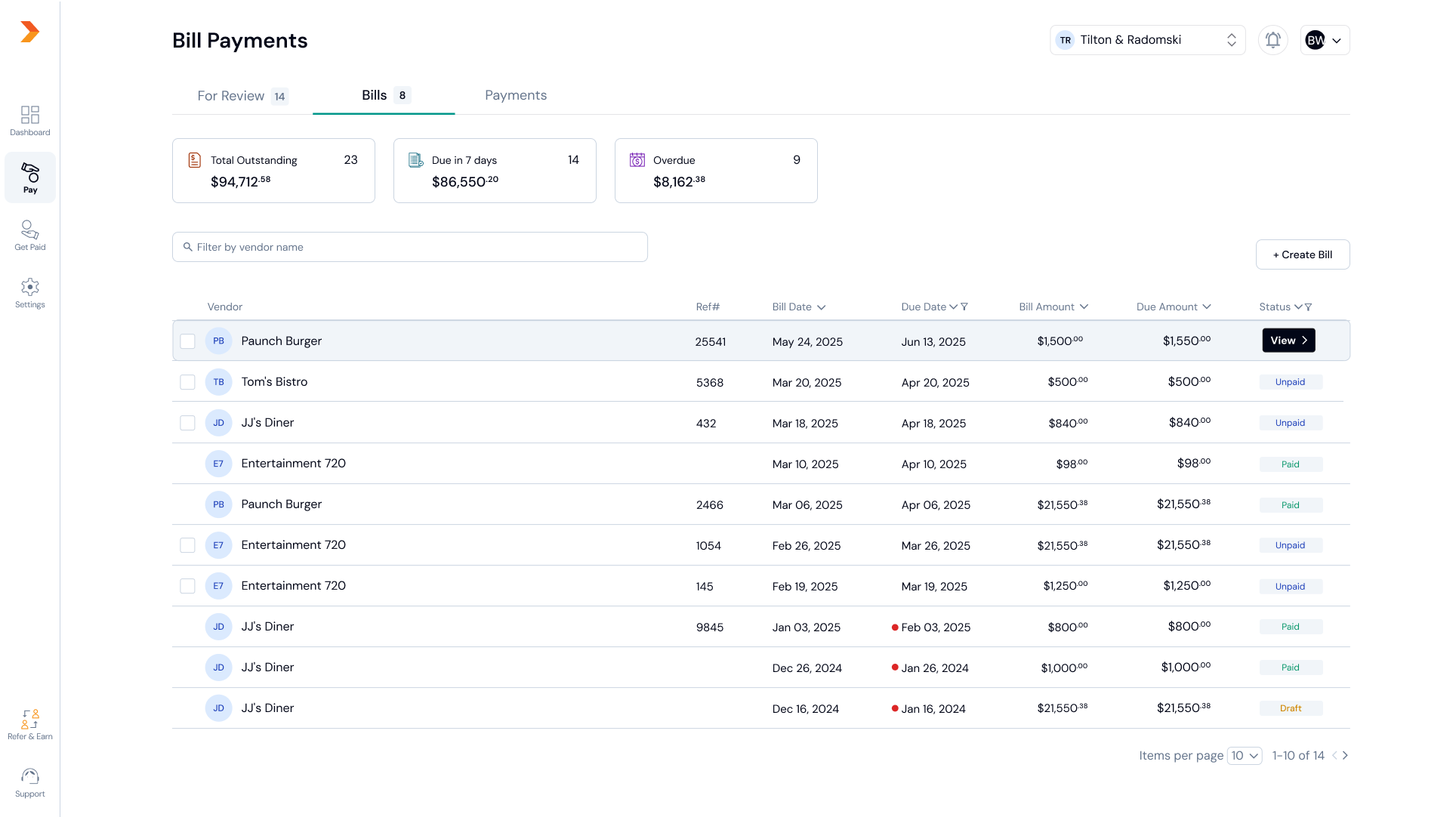The height and width of the screenshot is (817, 1456).
Task: Check the Paunch Burger 25541 checkbox
Action: (188, 341)
